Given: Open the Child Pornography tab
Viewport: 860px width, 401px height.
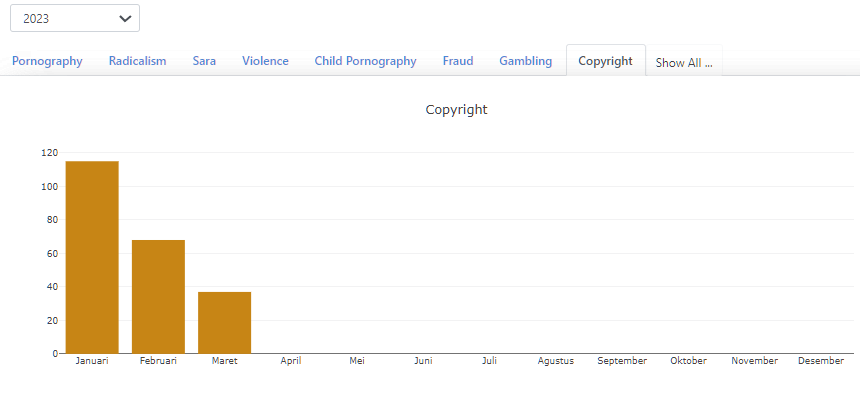Looking at the screenshot, I should click(x=365, y=61).
